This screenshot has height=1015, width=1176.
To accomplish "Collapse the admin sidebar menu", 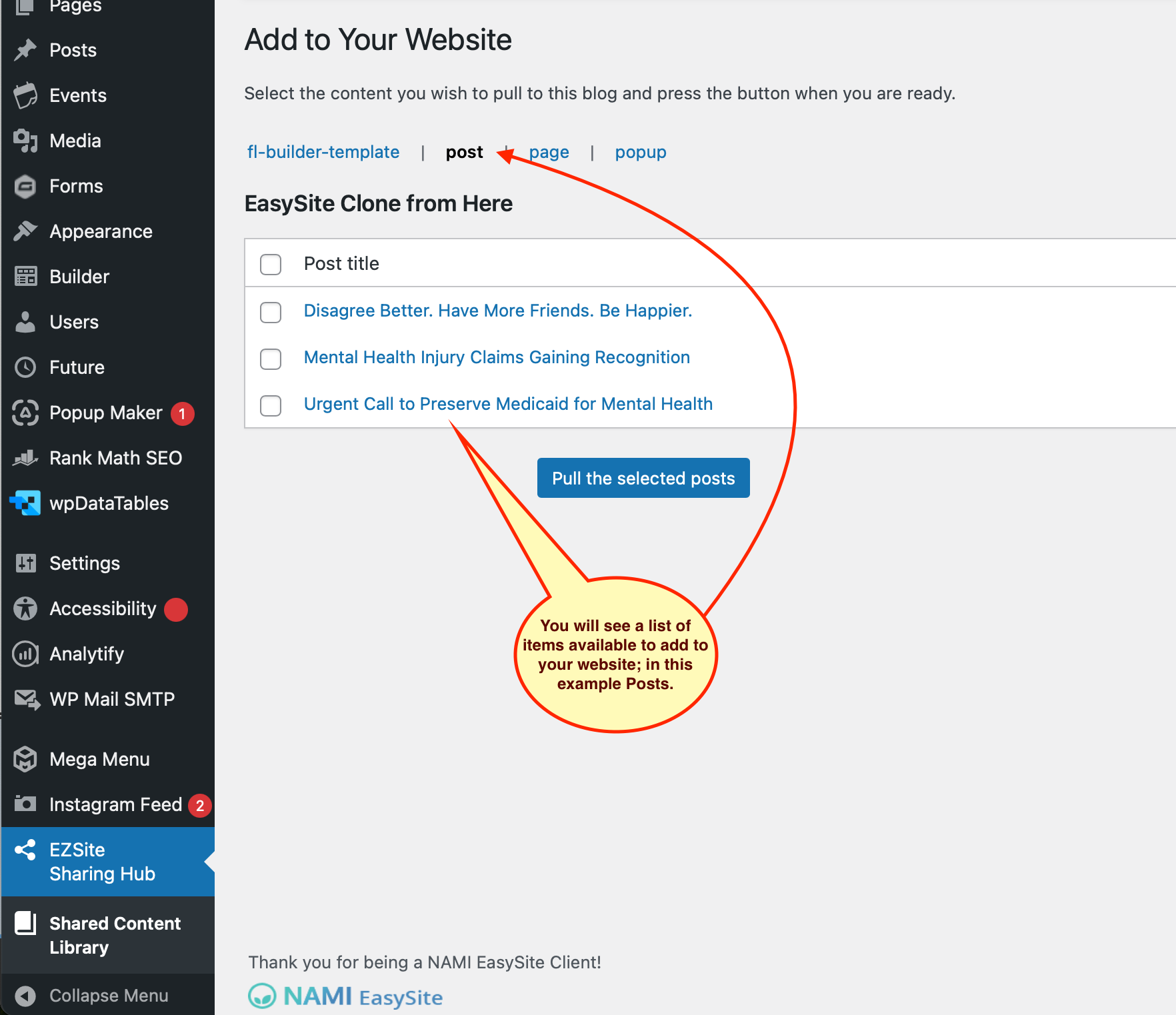I will click(108, 996).
